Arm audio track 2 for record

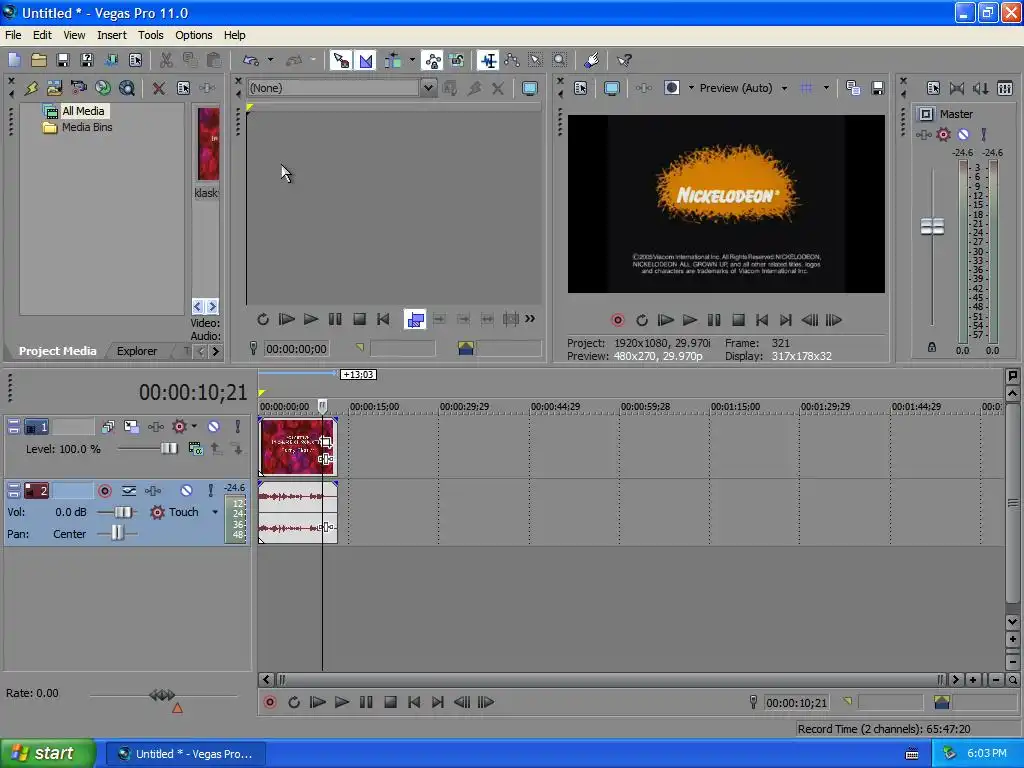click(104, 490)
